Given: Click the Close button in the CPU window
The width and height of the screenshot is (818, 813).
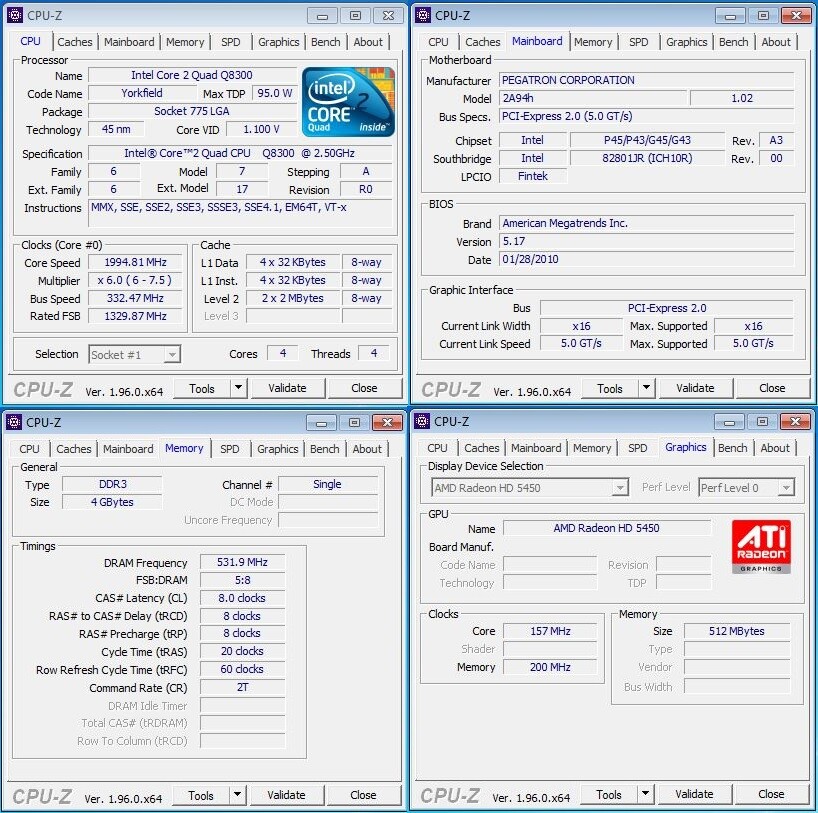Looking at the screenshot, I should [x=364, y=388].
